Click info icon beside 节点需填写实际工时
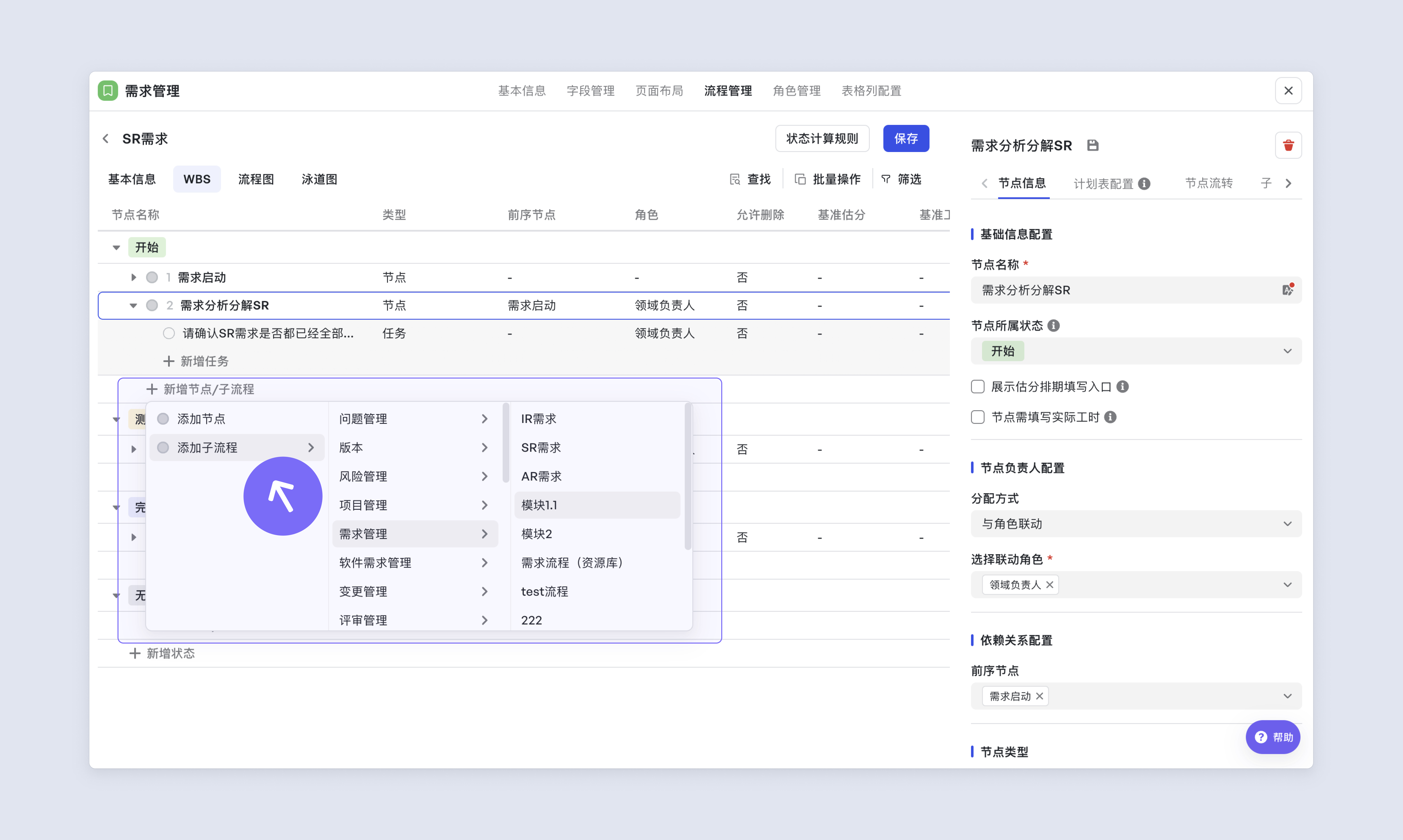Screen dimensions: 1403x840 point(1110,417)
